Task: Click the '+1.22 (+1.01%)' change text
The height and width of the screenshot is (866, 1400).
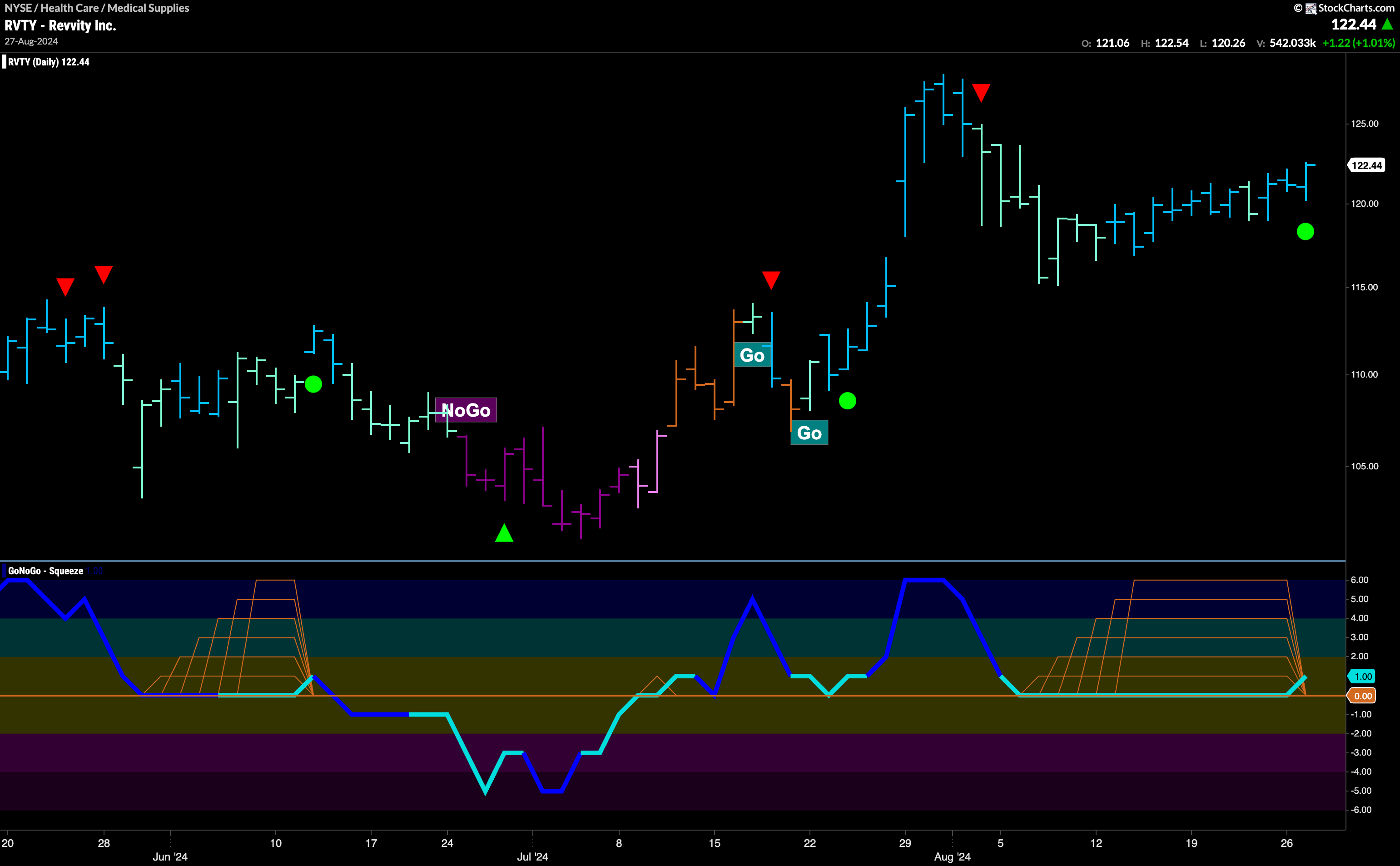Action: click(1358, 43)
